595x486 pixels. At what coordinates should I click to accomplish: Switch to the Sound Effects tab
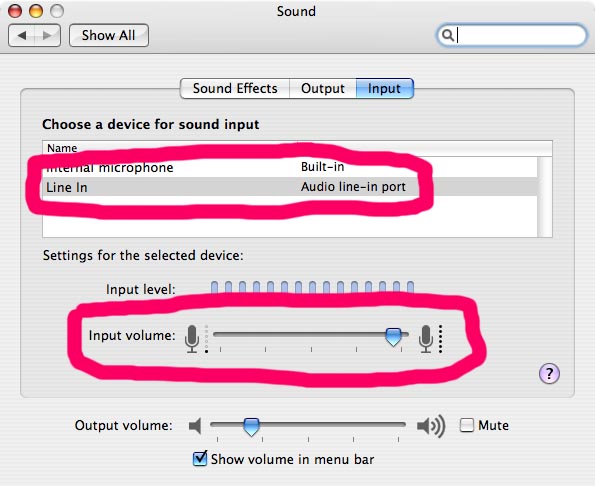[x=235, y=88]
